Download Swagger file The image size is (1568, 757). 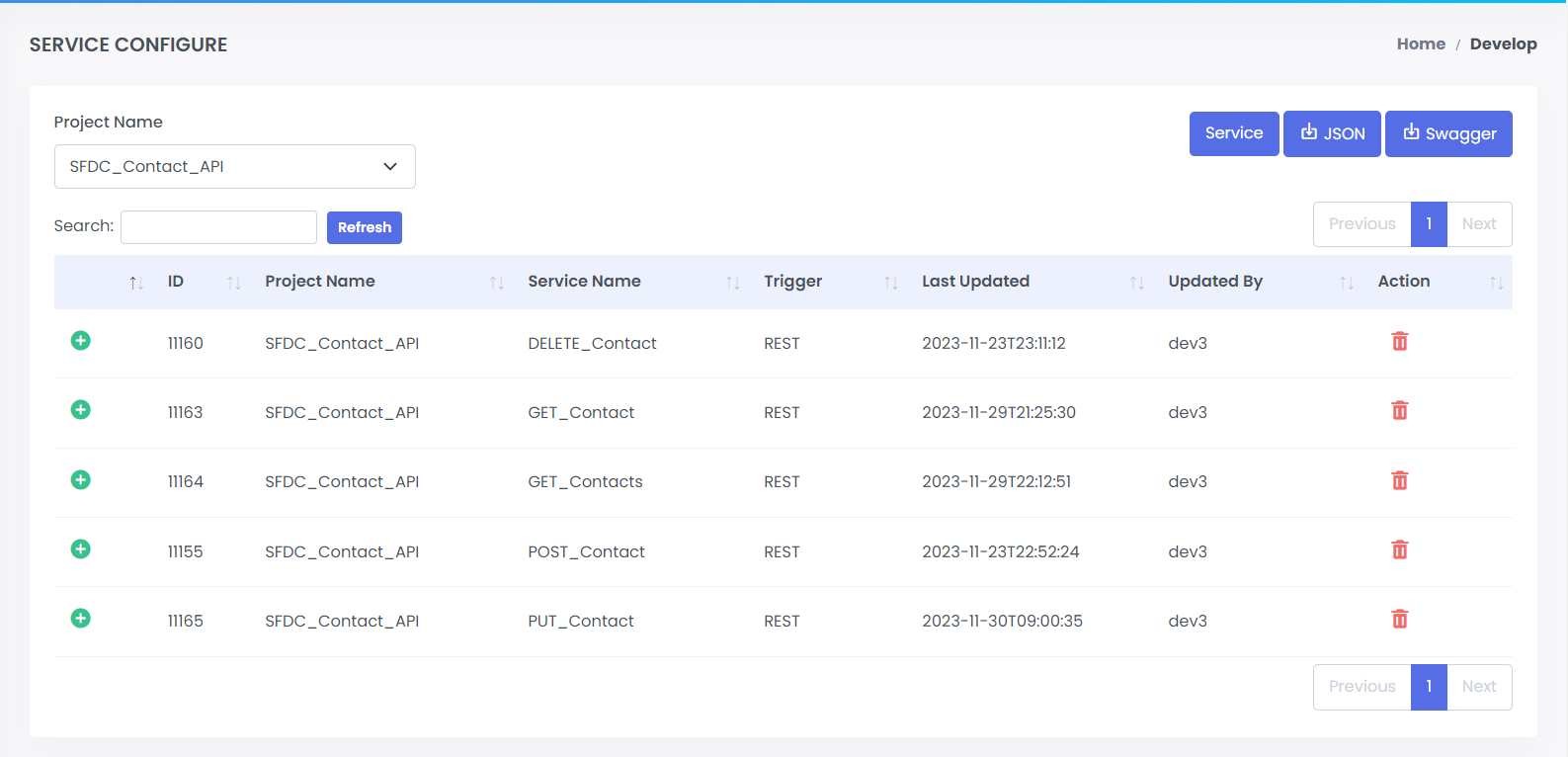point(1448,133)
